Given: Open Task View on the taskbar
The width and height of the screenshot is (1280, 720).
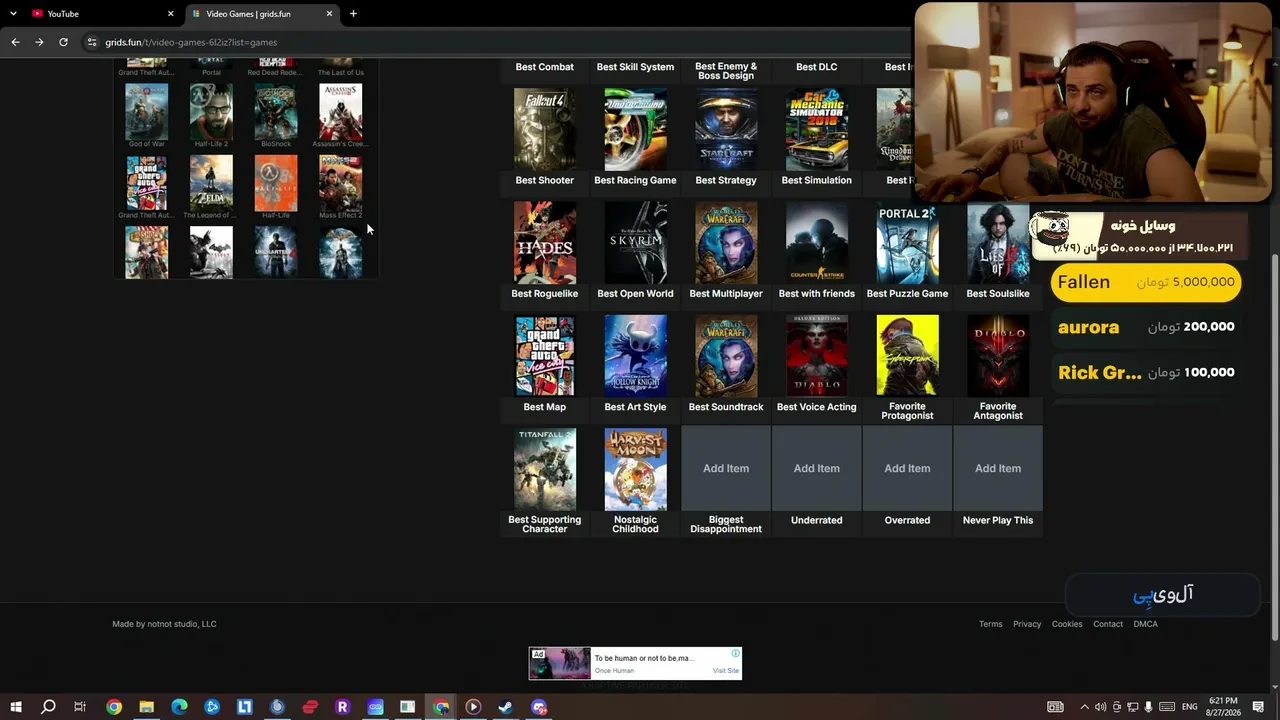Looking at the screenshot, I should (80, 707).
